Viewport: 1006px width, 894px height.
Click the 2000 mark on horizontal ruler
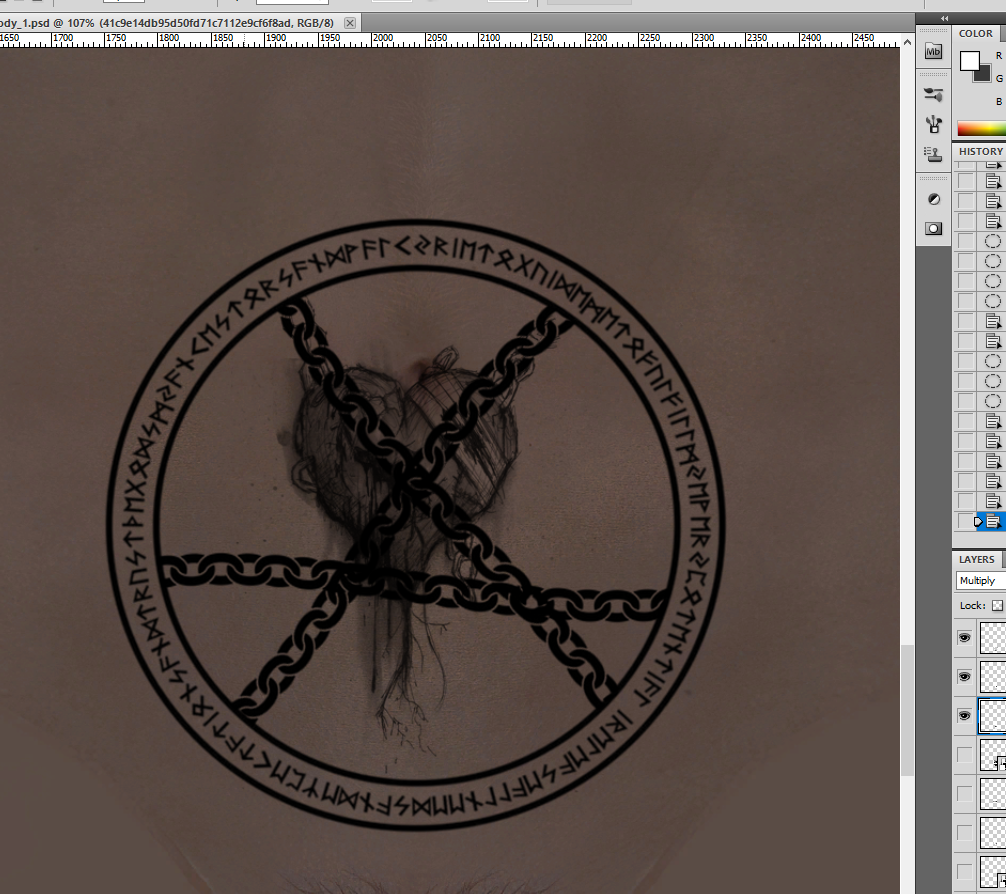382,39
